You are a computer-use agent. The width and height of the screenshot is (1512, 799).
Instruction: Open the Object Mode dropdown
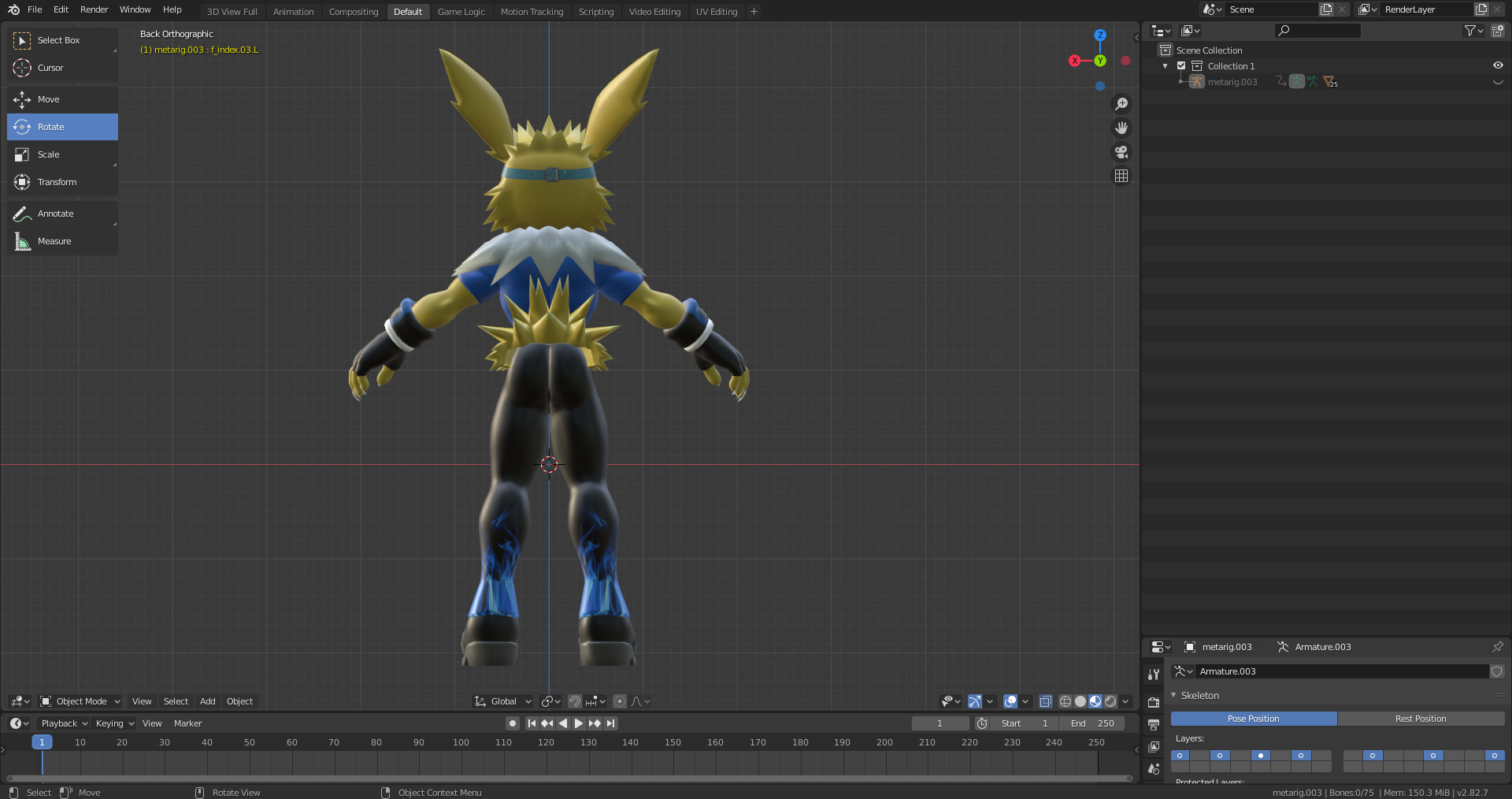pyautogui.click(x=80, y=701)
